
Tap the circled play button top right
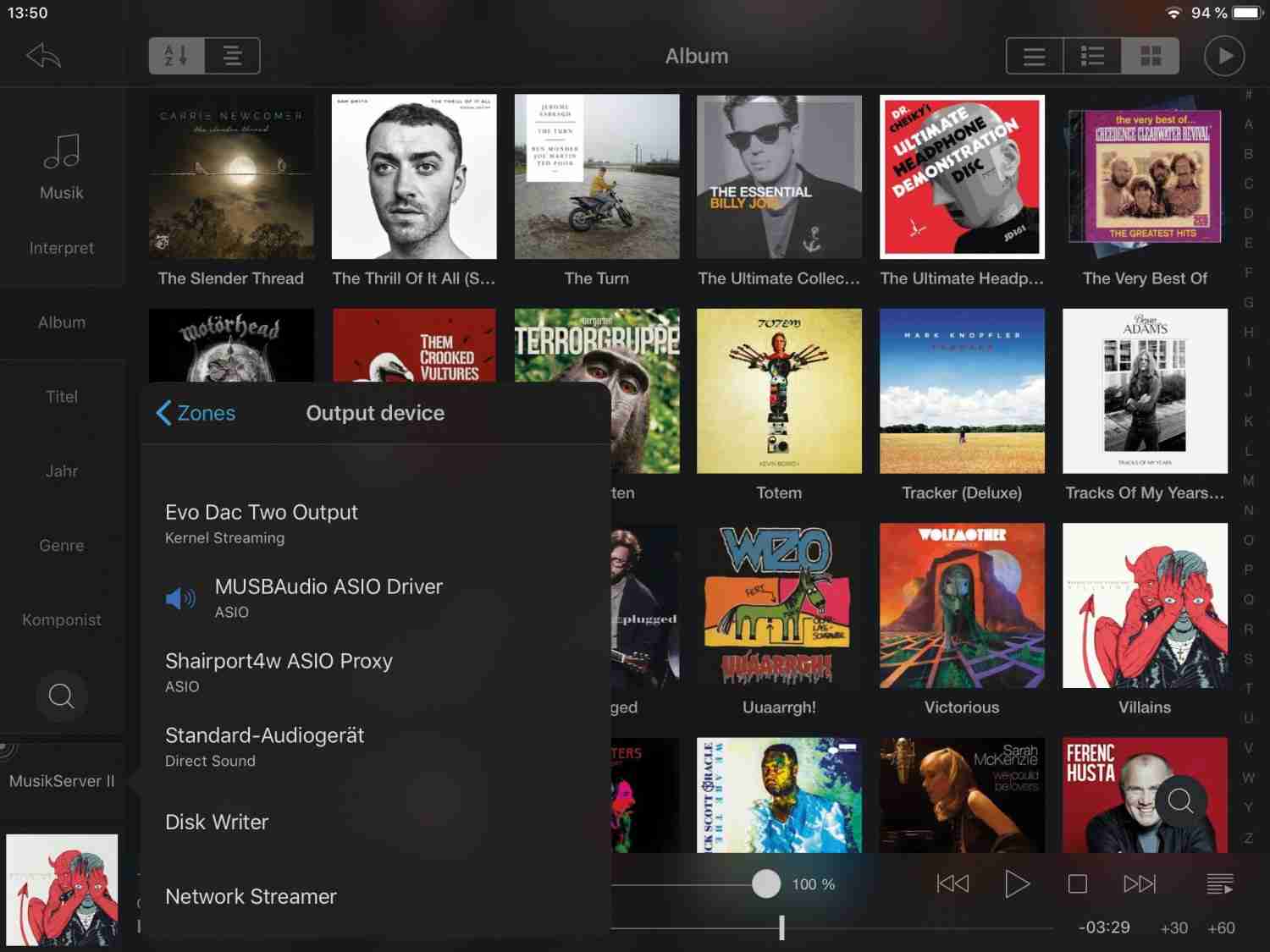click(x=1224, y=56)
